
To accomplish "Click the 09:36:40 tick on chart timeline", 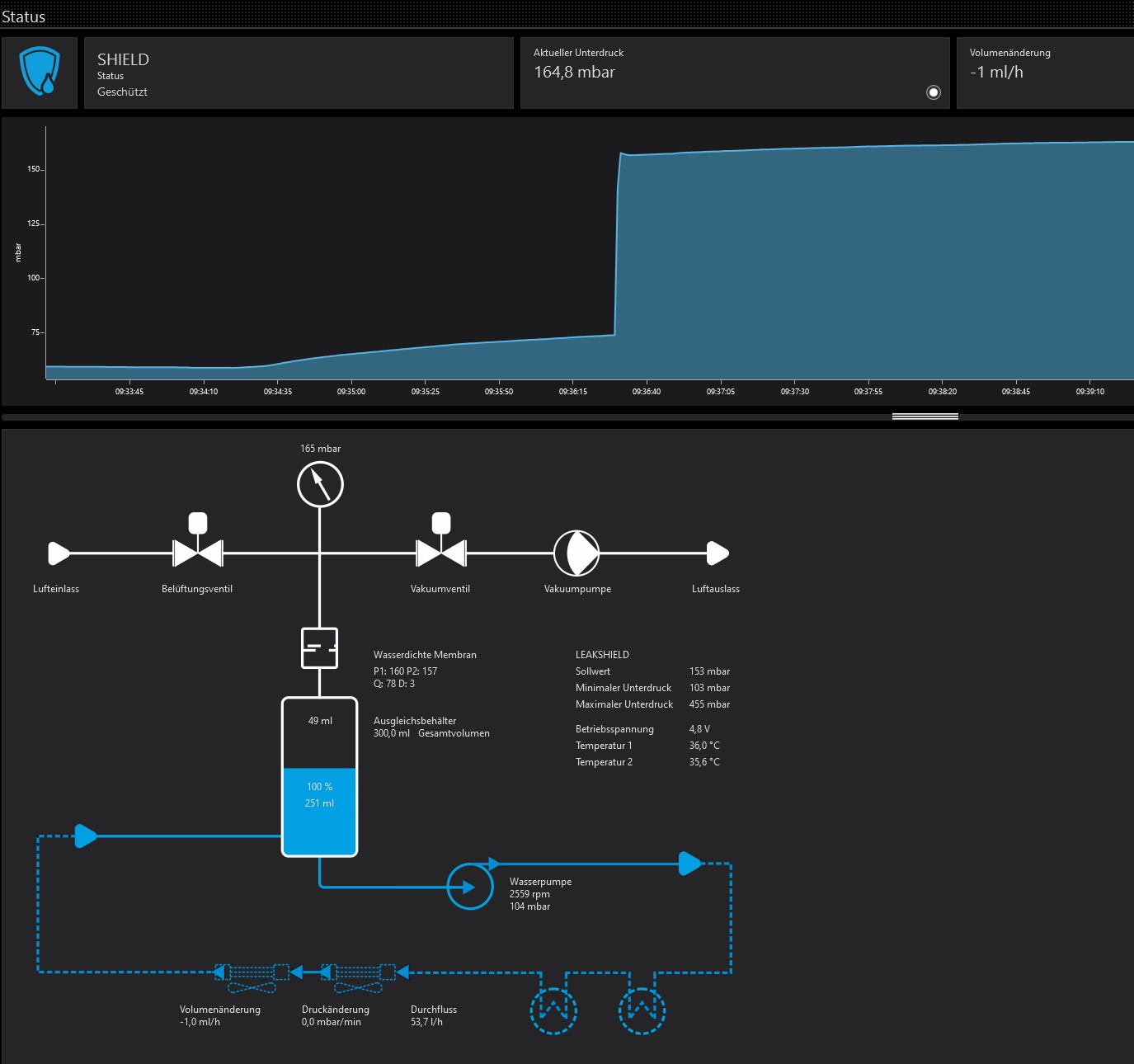I will [647, 391].
